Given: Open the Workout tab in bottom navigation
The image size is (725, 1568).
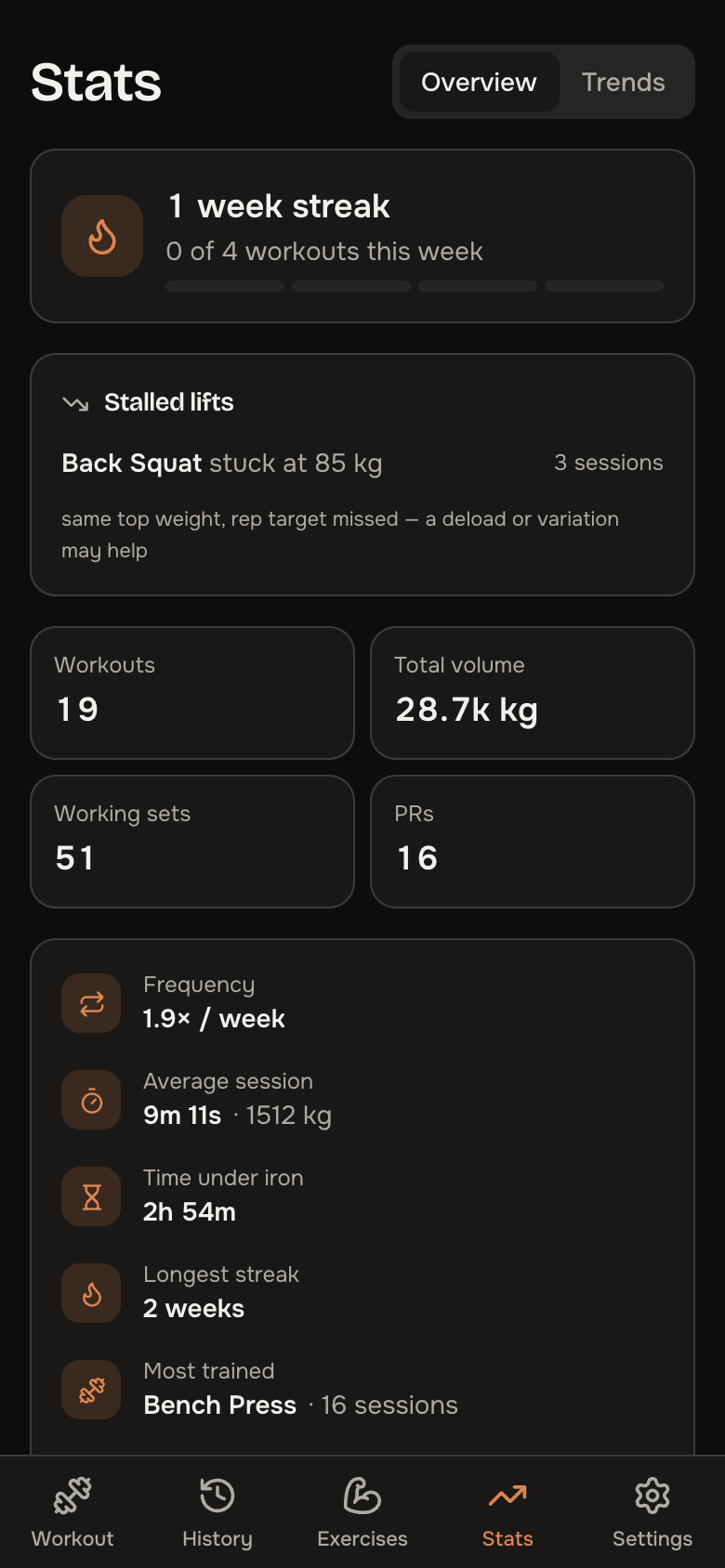Looking at the screenshot, I should (x=72, y=1512).
